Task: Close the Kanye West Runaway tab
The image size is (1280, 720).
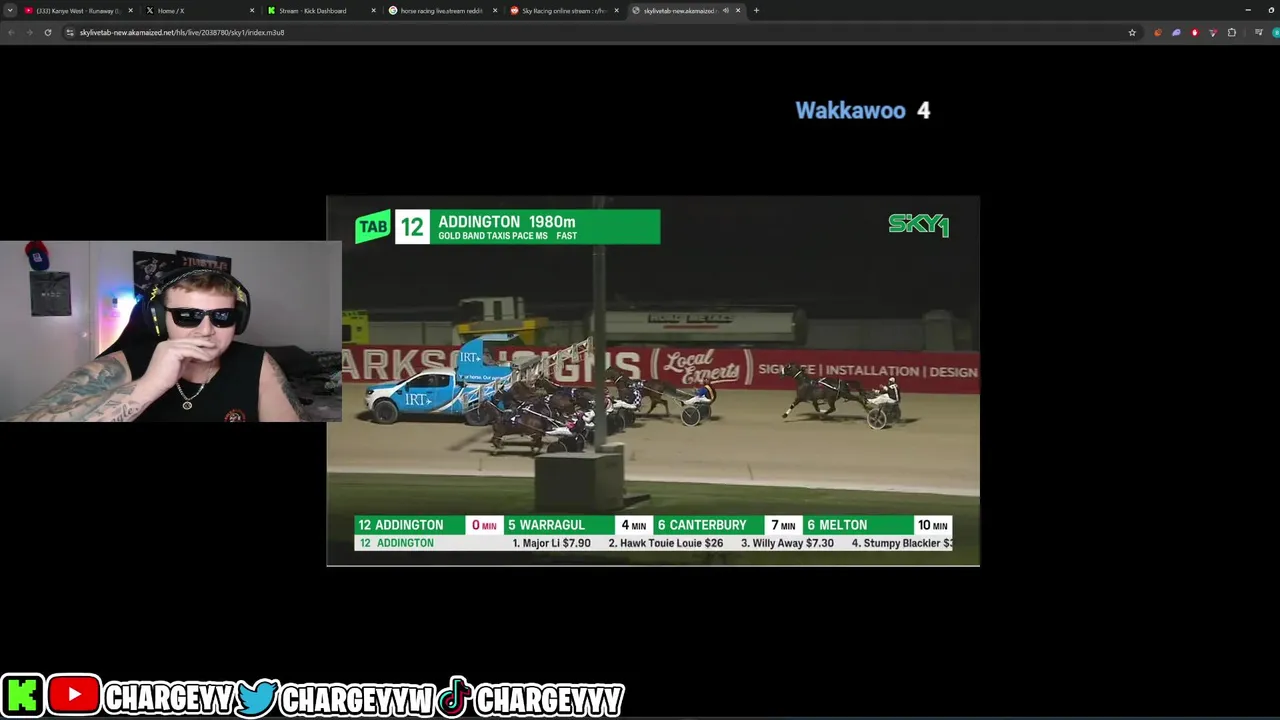Action: pyautogui.click(x=130, y=10)
